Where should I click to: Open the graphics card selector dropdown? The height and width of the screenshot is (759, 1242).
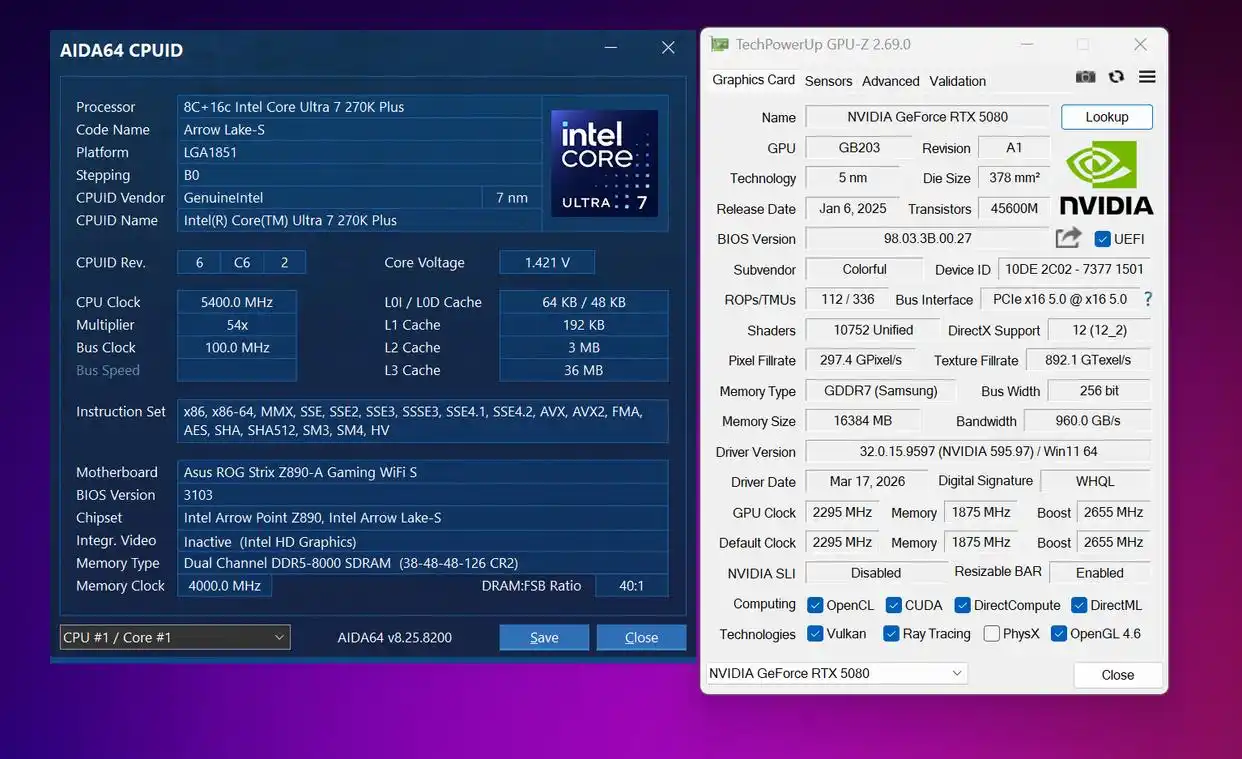tap(836, 673)
